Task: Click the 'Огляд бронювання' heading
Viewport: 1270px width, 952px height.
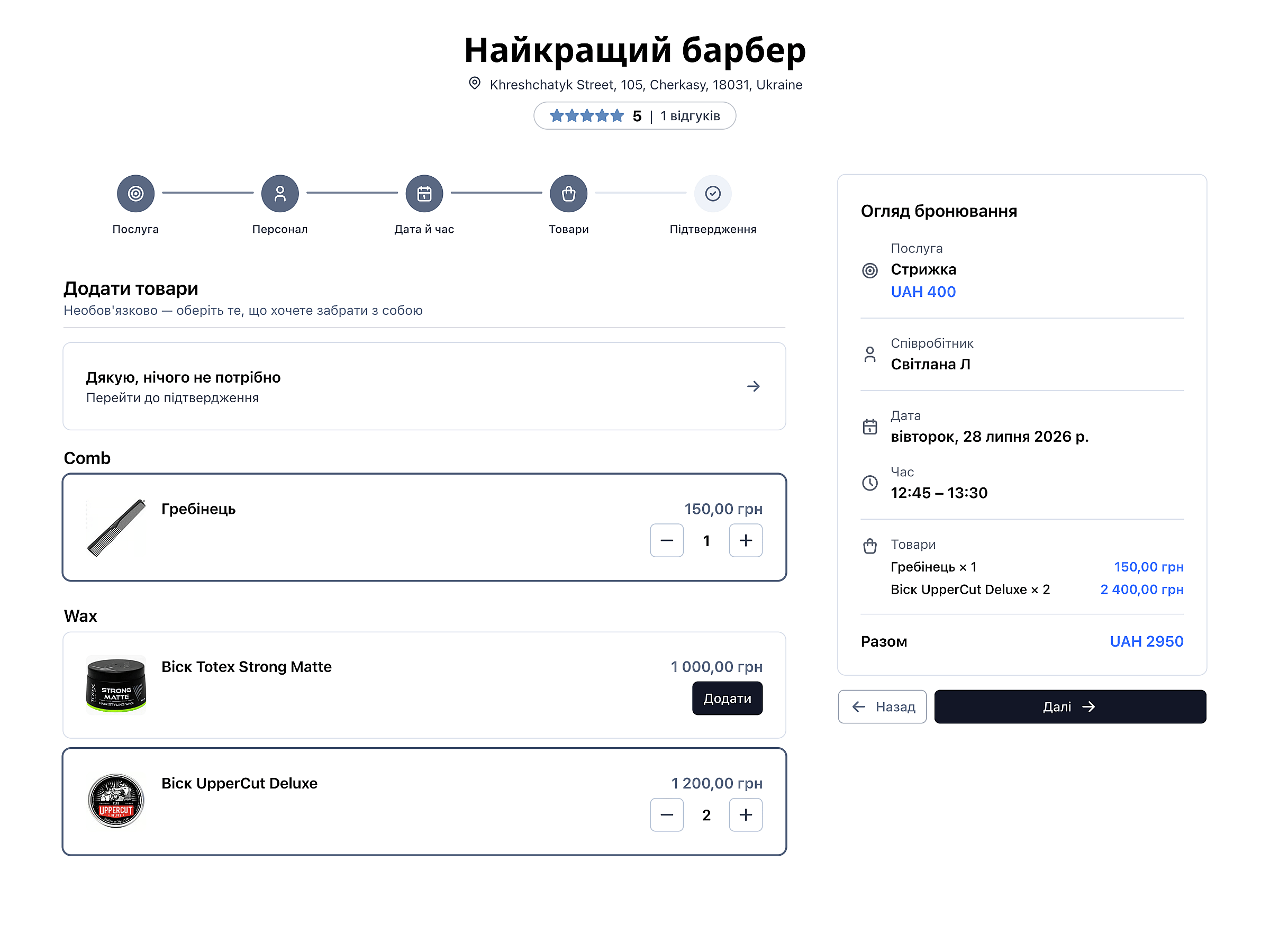Action: click(x=939, y=211)
